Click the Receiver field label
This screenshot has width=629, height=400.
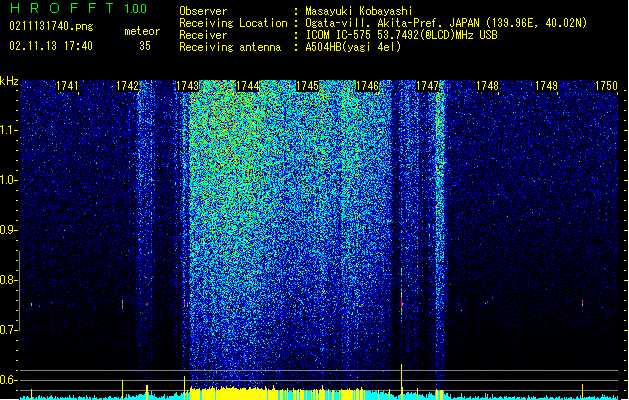[203, 35]
